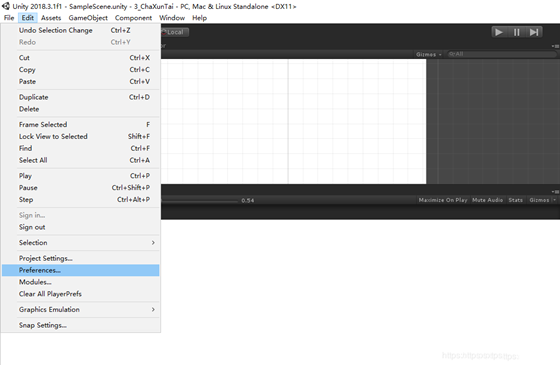The width and height of the screenshot is (560, 365).
Task: Open the Scene panel options menu icon
Action: pos(555,46)
